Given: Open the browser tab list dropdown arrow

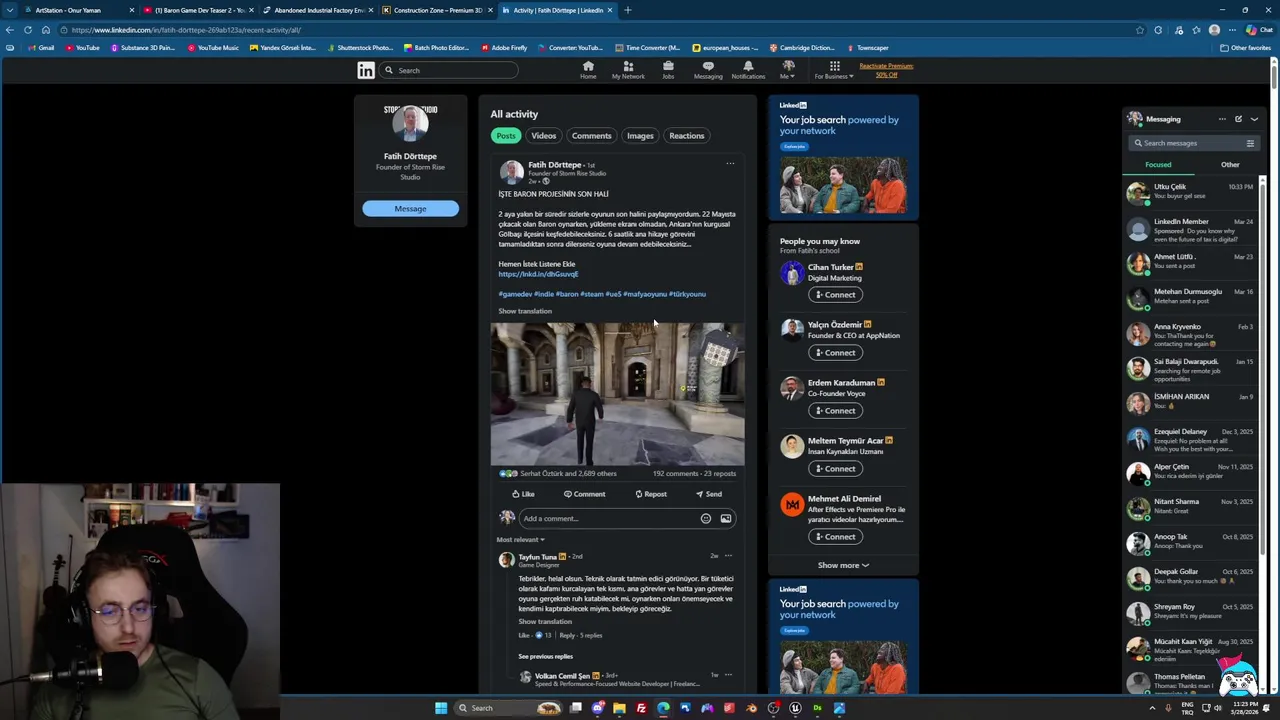Looking at the screenshot, I should point(10,10).
